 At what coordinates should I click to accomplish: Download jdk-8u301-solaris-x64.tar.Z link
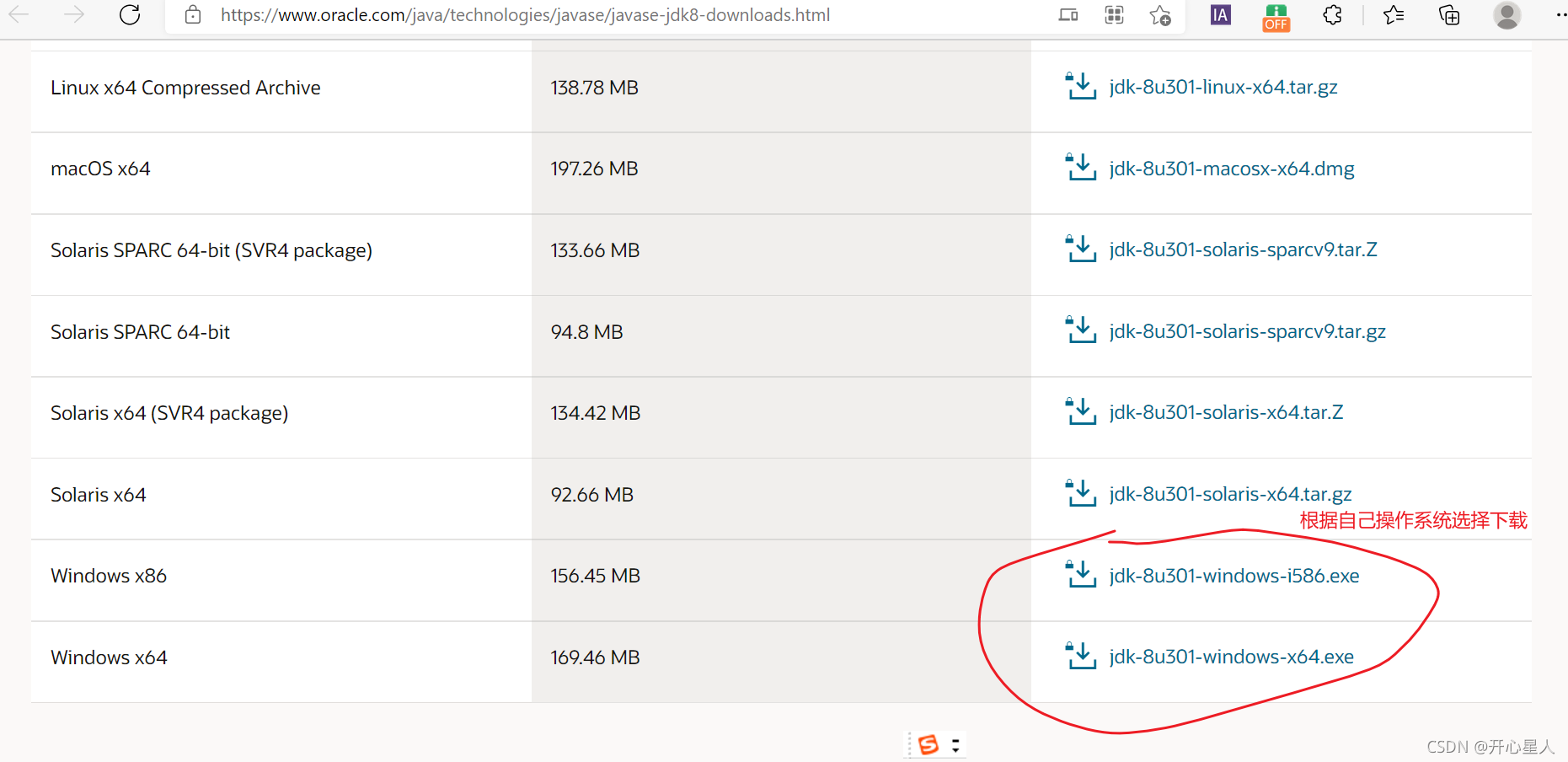point(1226,412)
